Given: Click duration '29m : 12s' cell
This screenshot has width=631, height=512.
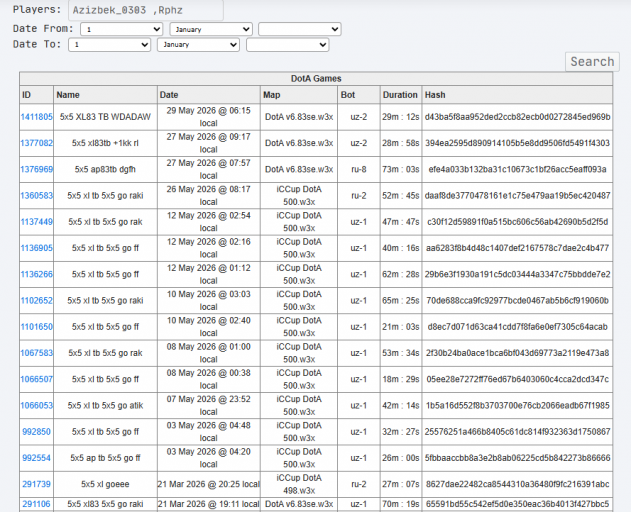Looking at the screenshot, I should (x=400, y=117).
